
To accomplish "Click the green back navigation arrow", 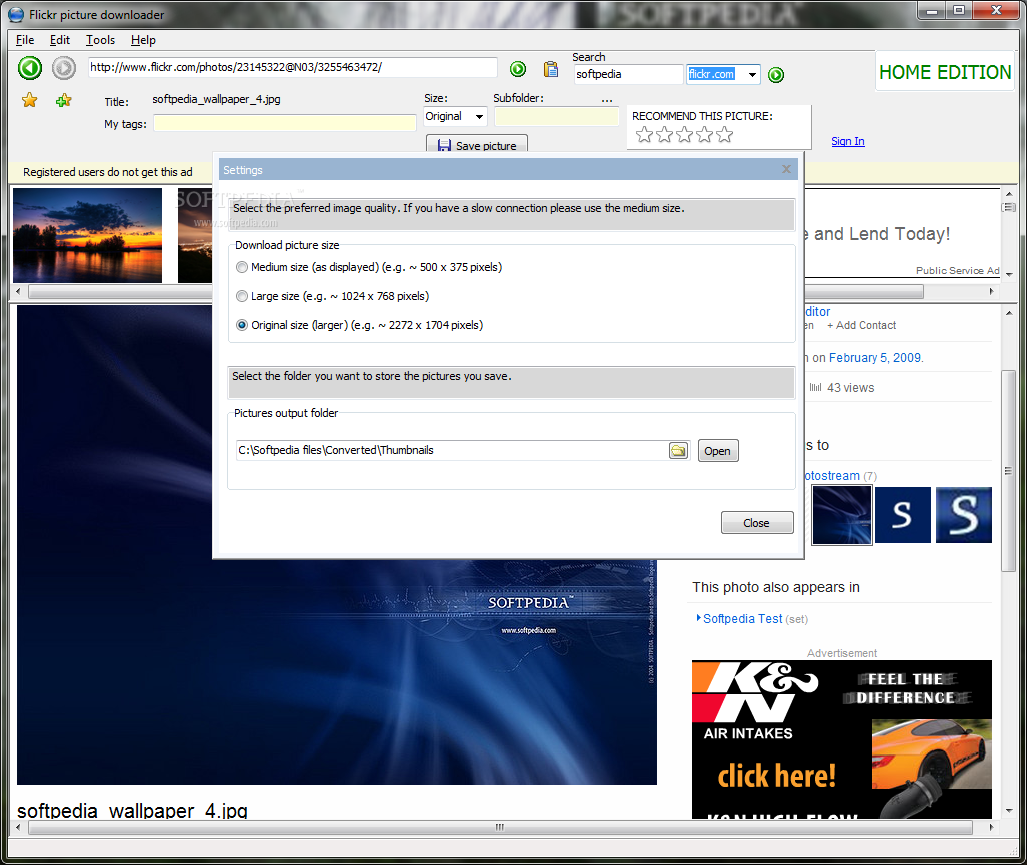I will [x=29, y=68].
